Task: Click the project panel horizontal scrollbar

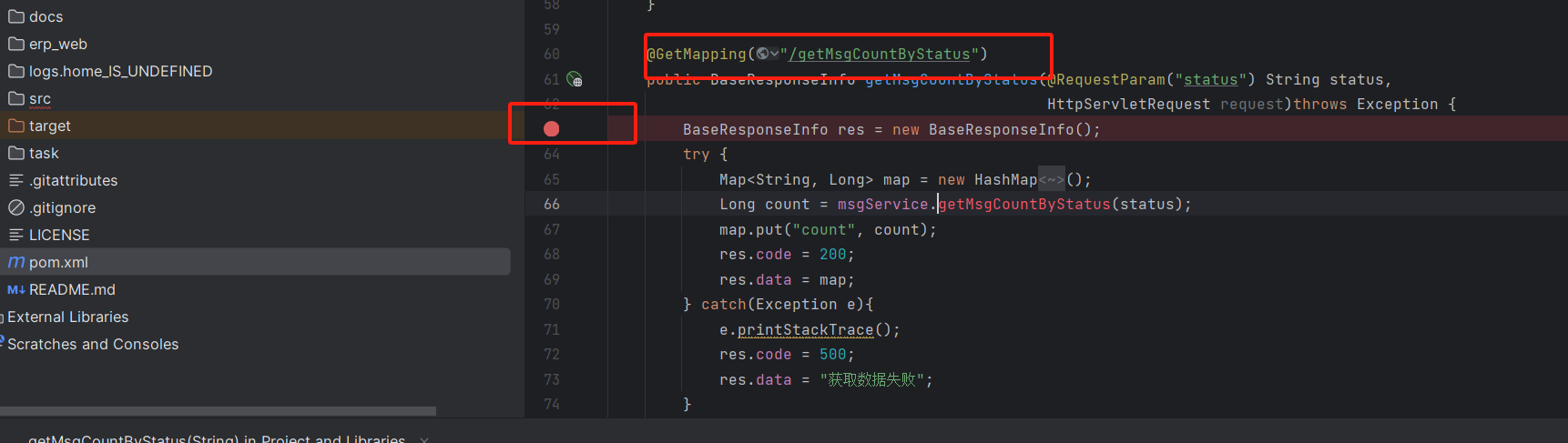Action: (x=218, y=411)
